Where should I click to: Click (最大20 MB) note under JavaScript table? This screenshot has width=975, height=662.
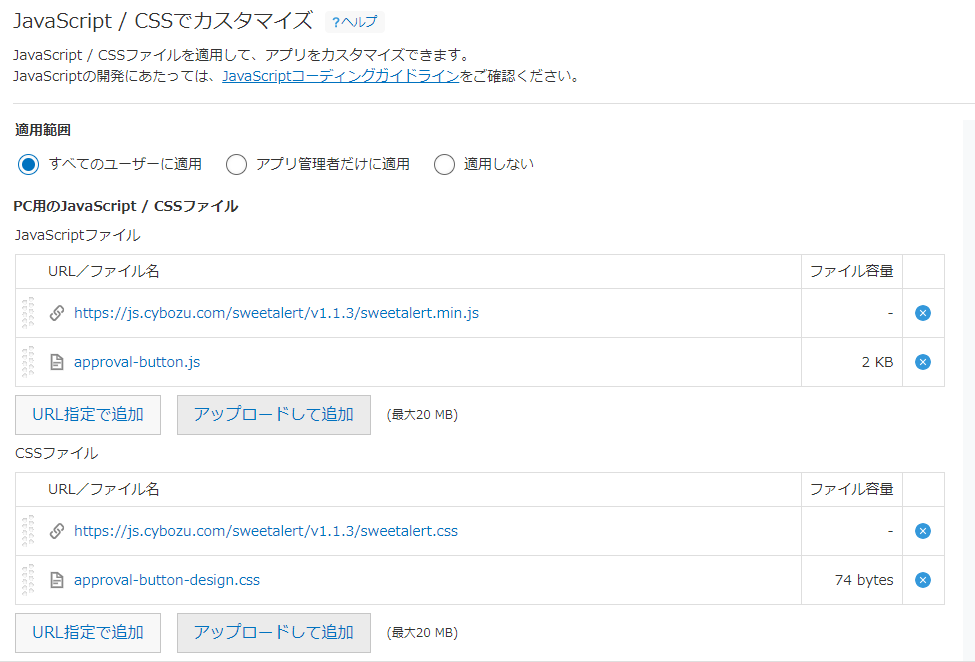point(422,415)
